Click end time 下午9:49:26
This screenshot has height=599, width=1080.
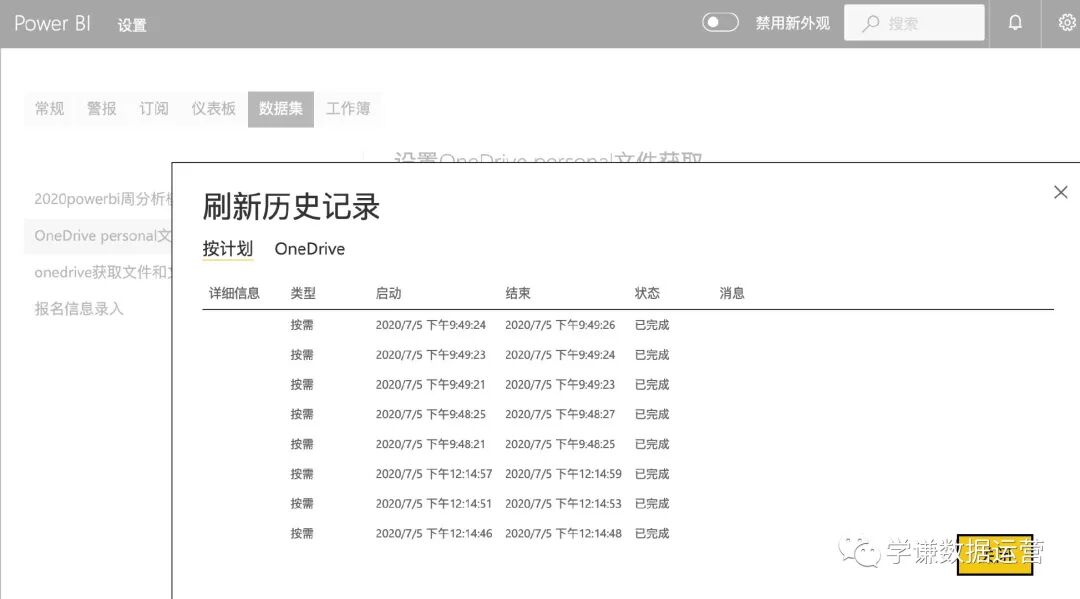tap(560, 325)
